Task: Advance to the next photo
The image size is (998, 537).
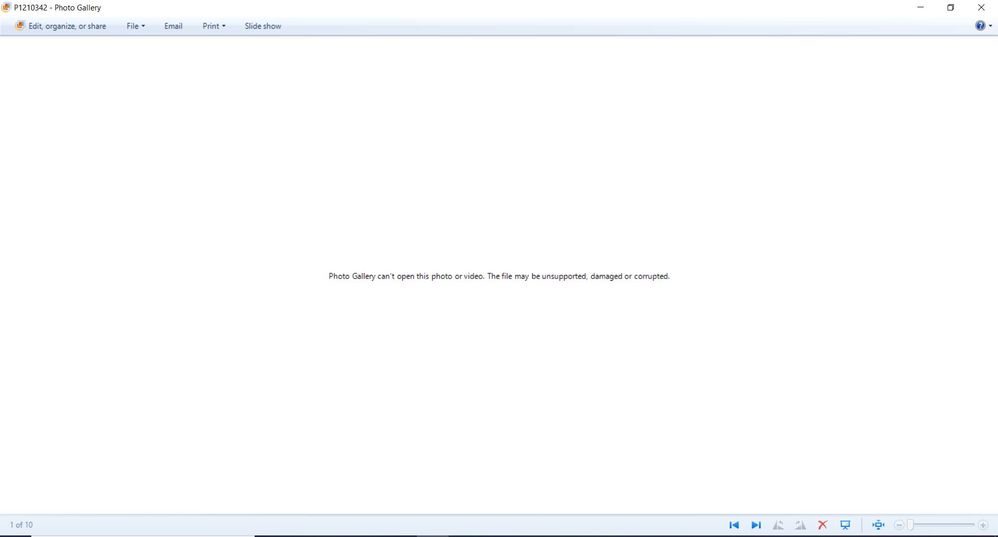Action: pos(756,525)
